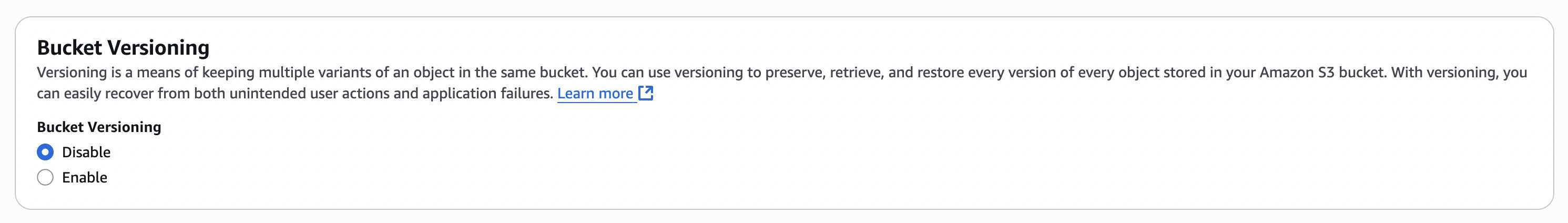The width and height of the screenshot is (1568, 223).
Task: Click the word "Versioning" starting the description
Action: coord(72,73)
